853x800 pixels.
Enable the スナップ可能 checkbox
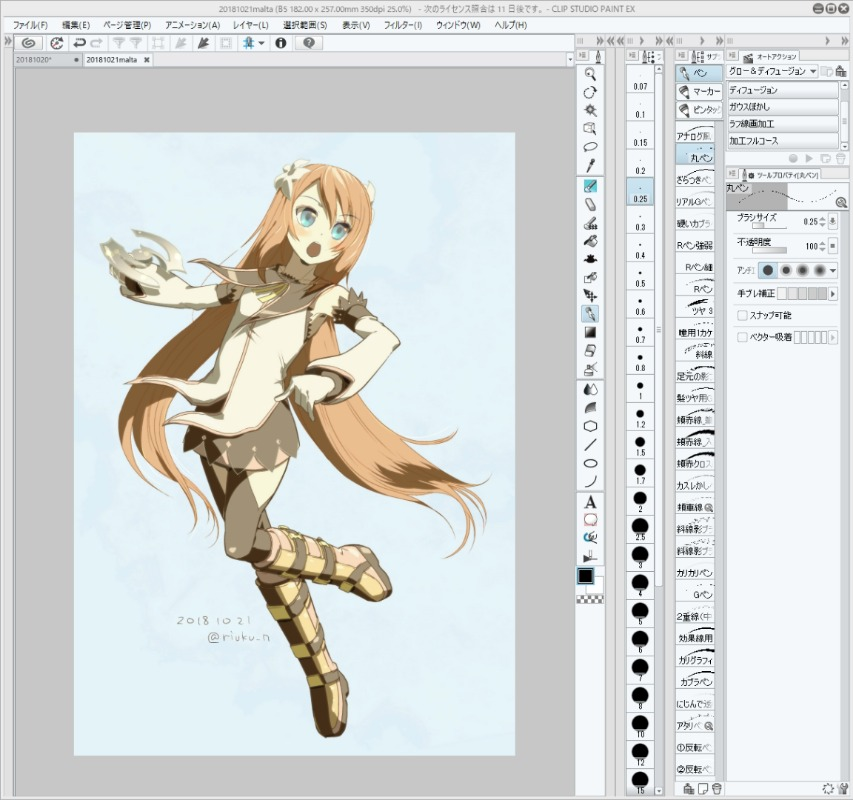click(742, 315)
